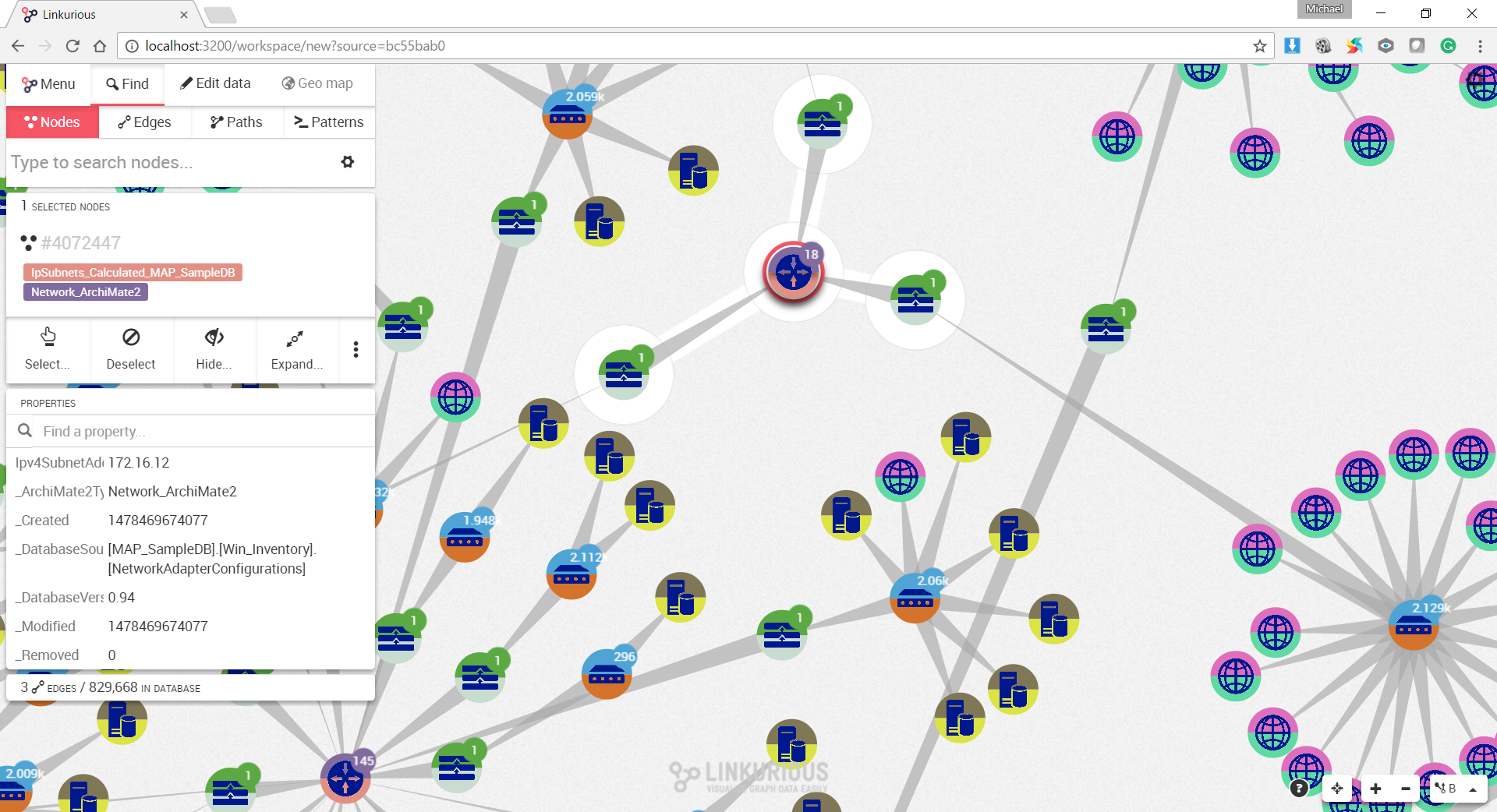Click the selected red node with badge 18
The width and height of the screenshot is (1497, 812).
coord(793,272)
